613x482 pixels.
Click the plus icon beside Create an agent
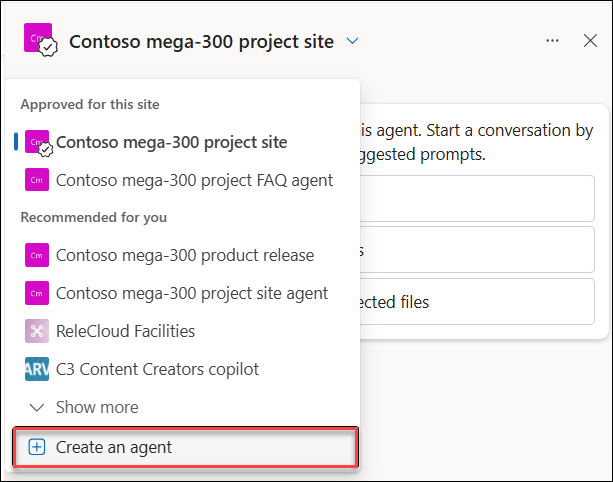coord(37,447)
